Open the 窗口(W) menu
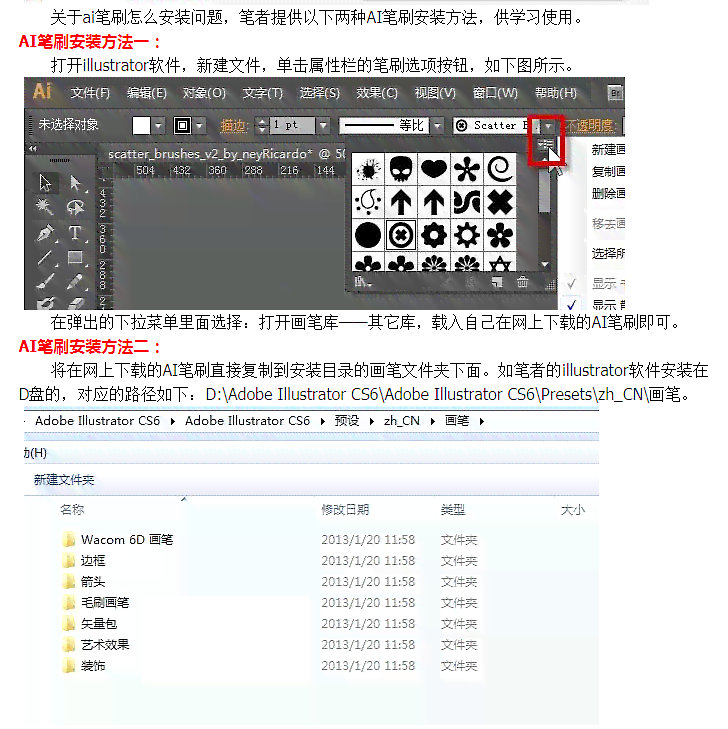This screenshot has width=728, height=729. [495, 93]
